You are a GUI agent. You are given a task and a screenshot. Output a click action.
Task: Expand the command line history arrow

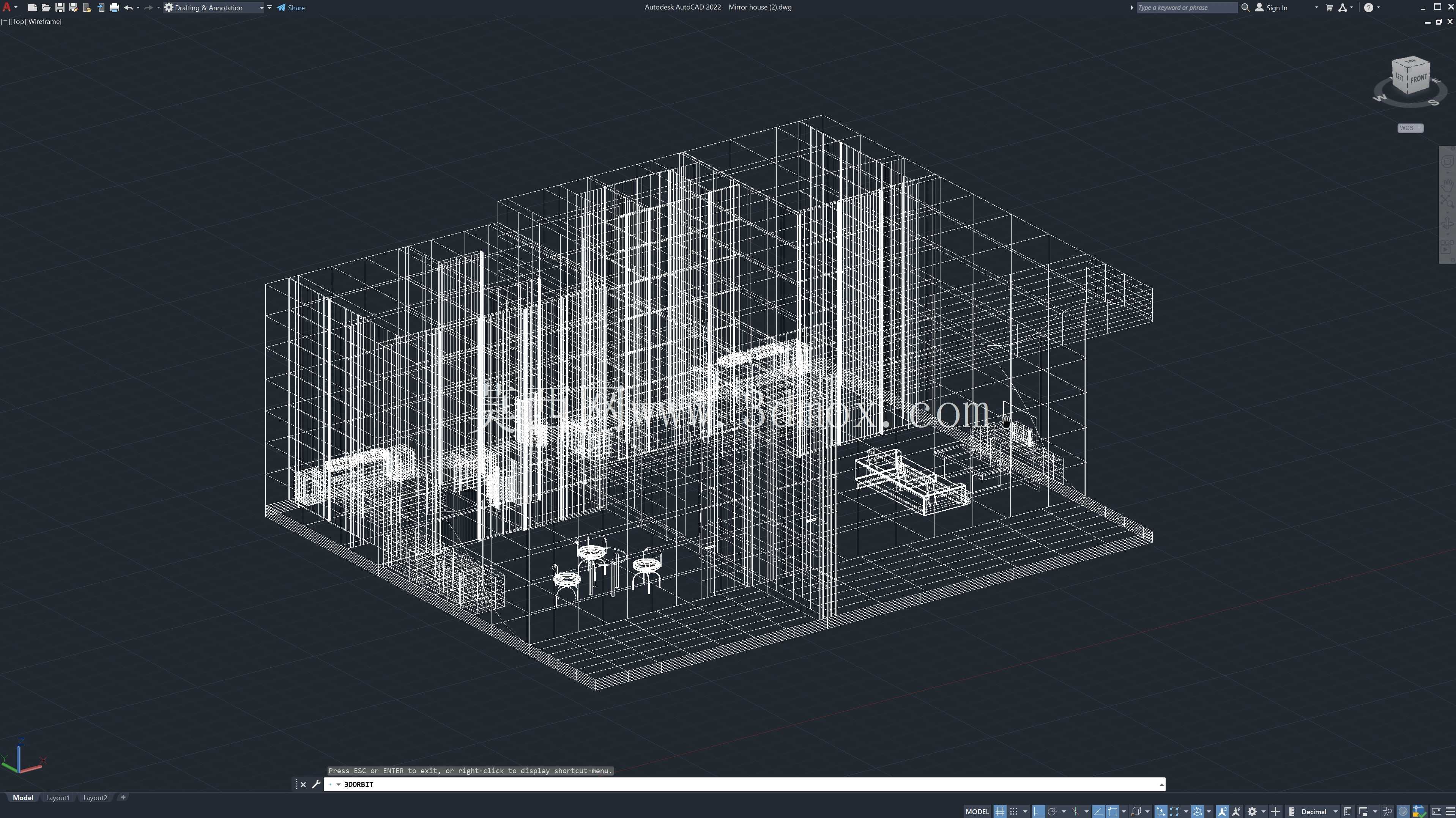(1161, 784)
